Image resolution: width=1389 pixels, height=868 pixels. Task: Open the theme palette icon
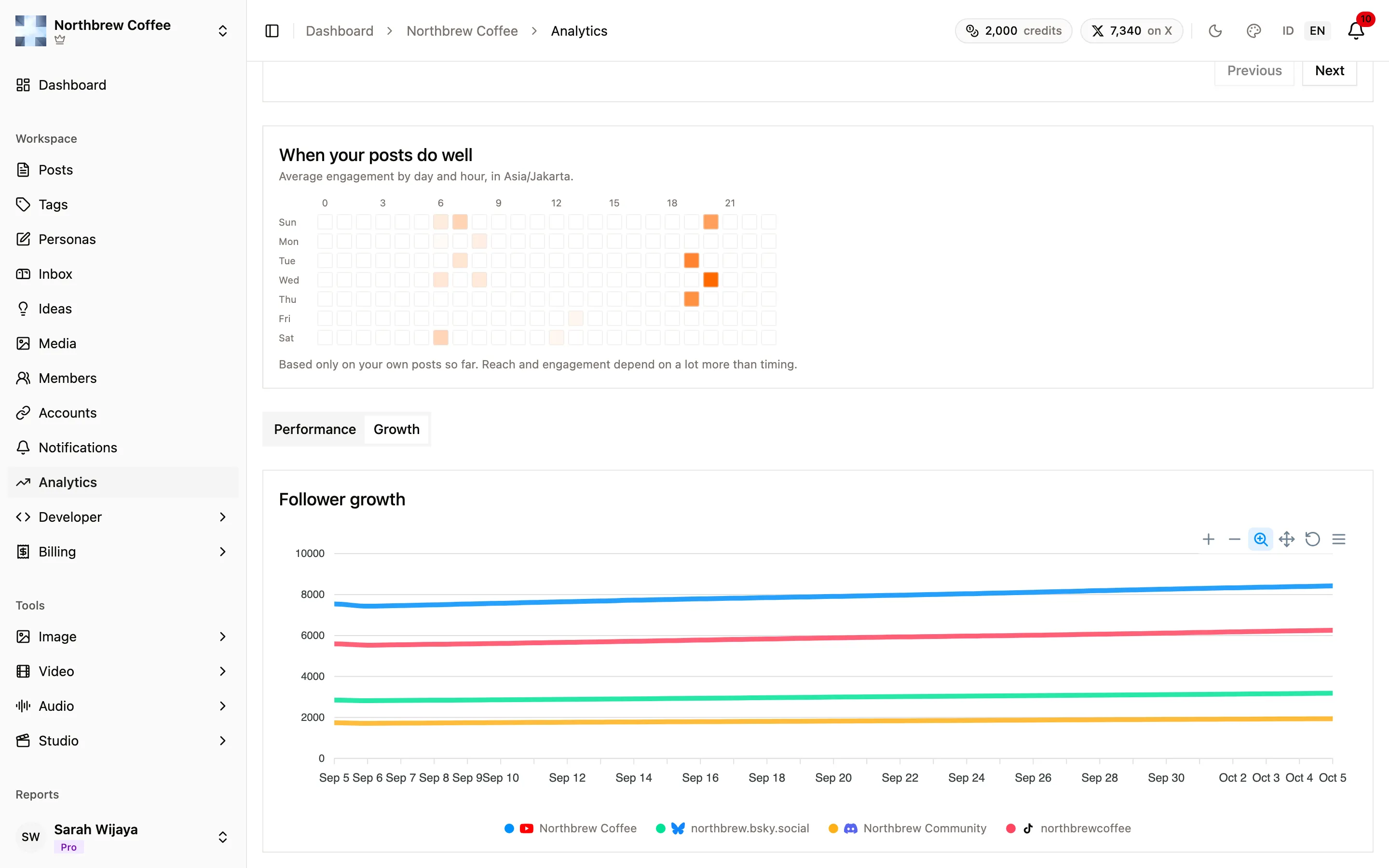pyautogui.click(x=1253, y=31)
